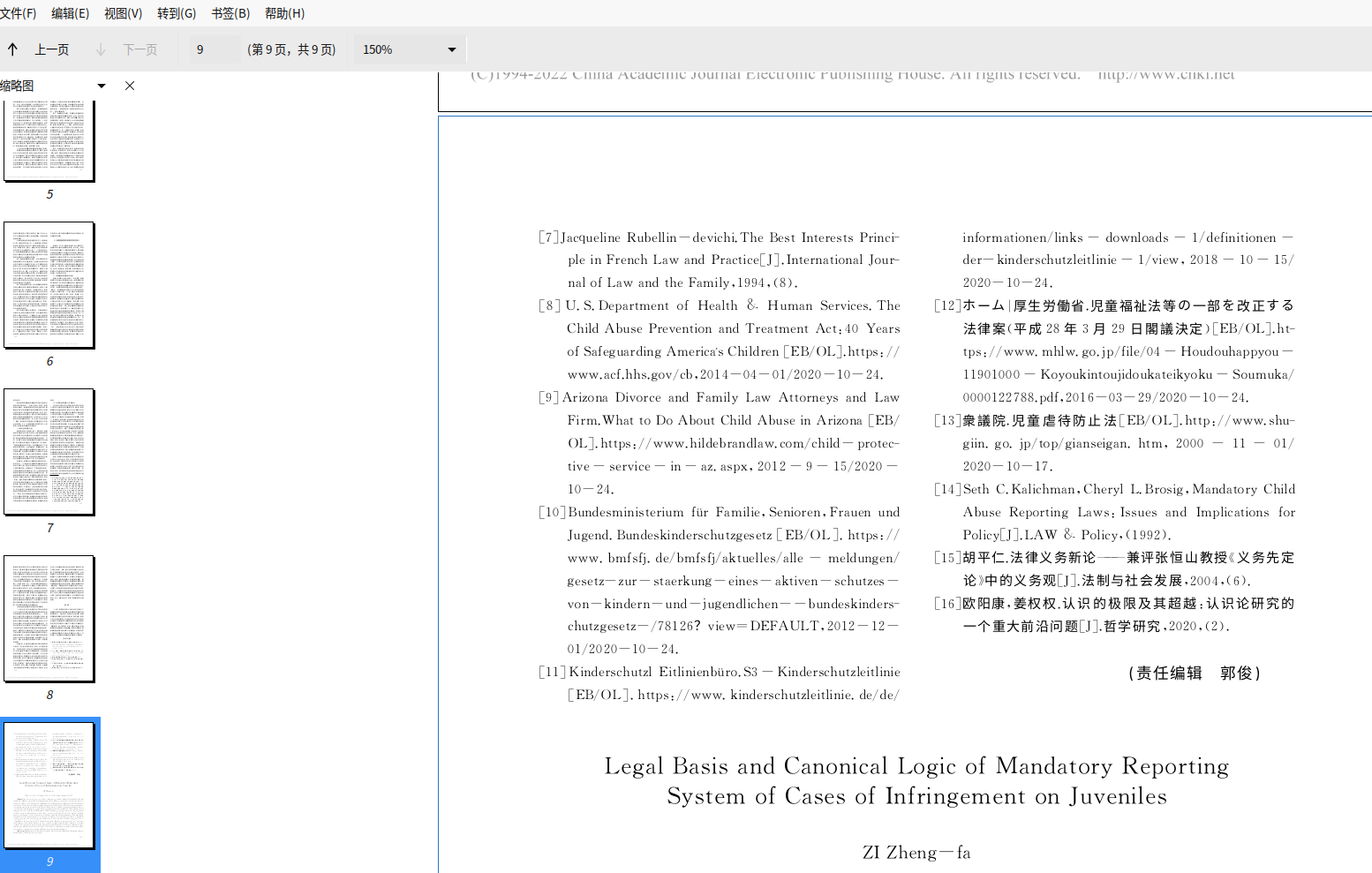The image size is (1372, 873).
Task: Click reference [8] U.S. Department of Health
Action: coord(720,340)
